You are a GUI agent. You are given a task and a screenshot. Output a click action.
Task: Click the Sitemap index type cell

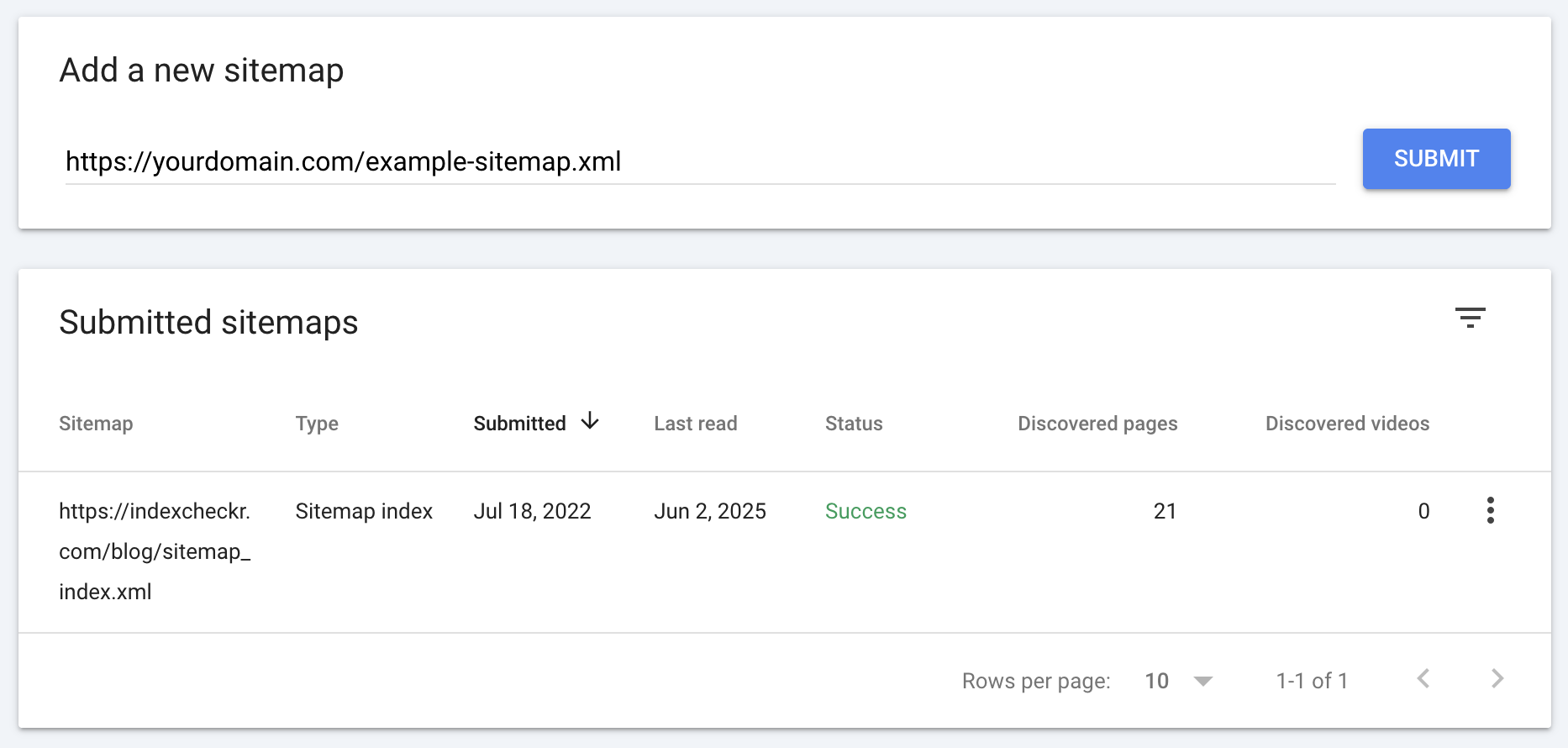tap(364, 511)
